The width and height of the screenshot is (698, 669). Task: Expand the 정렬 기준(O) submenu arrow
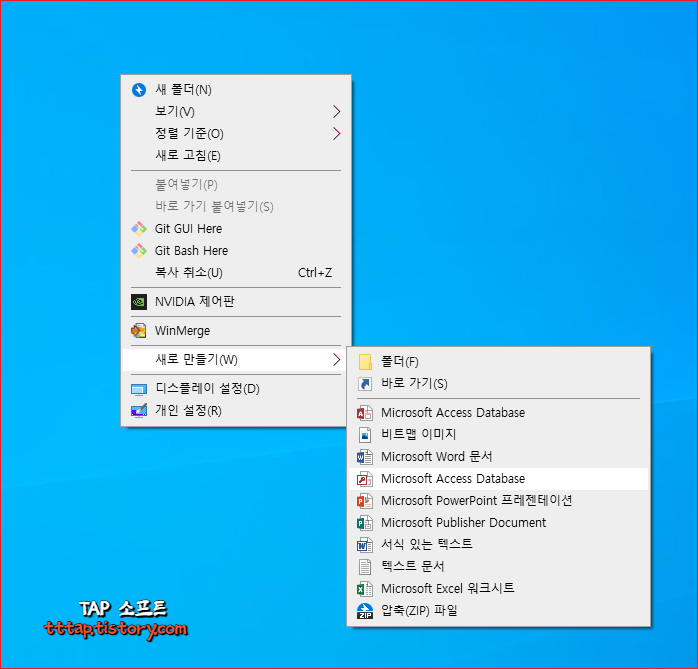pyautogui.click(x=337, y=134)
